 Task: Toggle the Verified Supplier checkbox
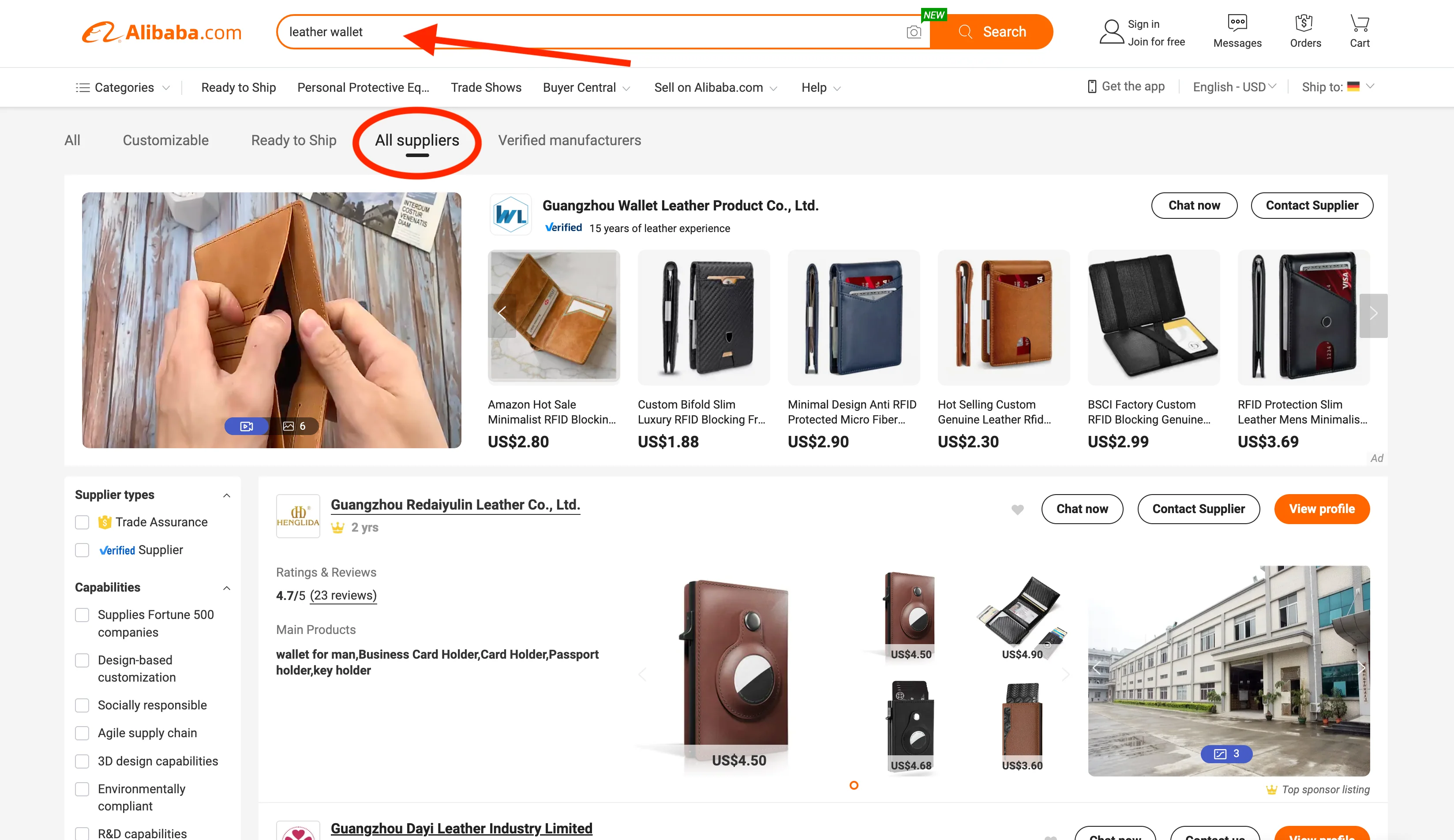(x=82, y=549)
